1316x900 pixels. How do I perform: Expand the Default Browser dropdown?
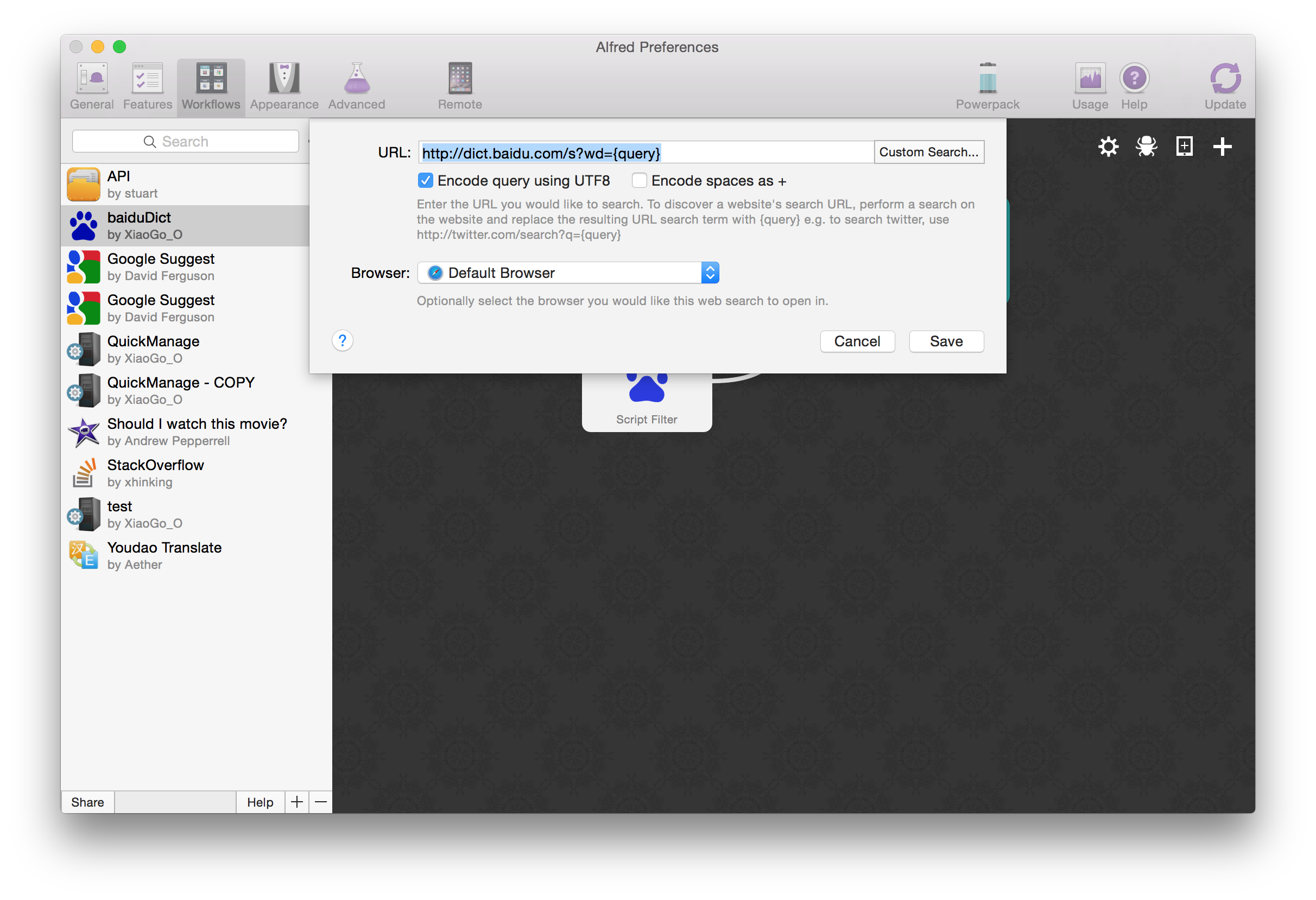point(568,273)
